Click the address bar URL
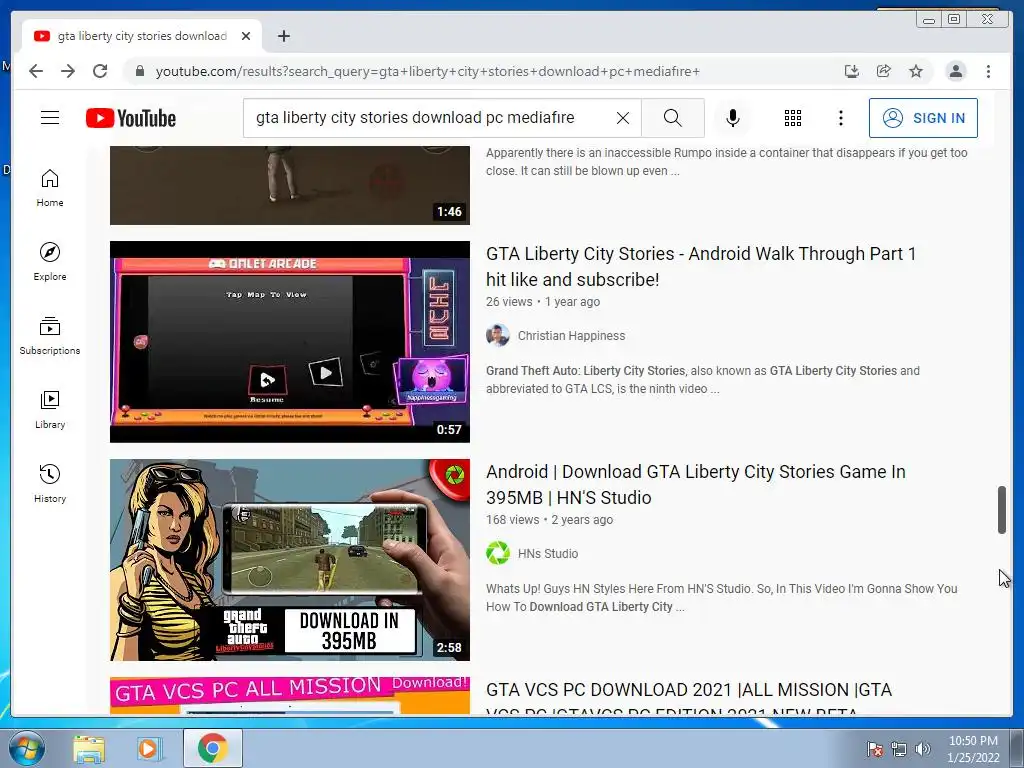The height and width of the screenshot is (768, 1024). 427,71
